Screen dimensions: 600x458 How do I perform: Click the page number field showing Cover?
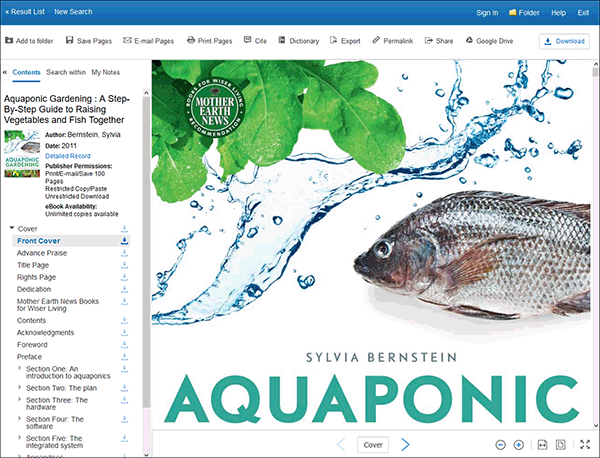tap(373, 445)
